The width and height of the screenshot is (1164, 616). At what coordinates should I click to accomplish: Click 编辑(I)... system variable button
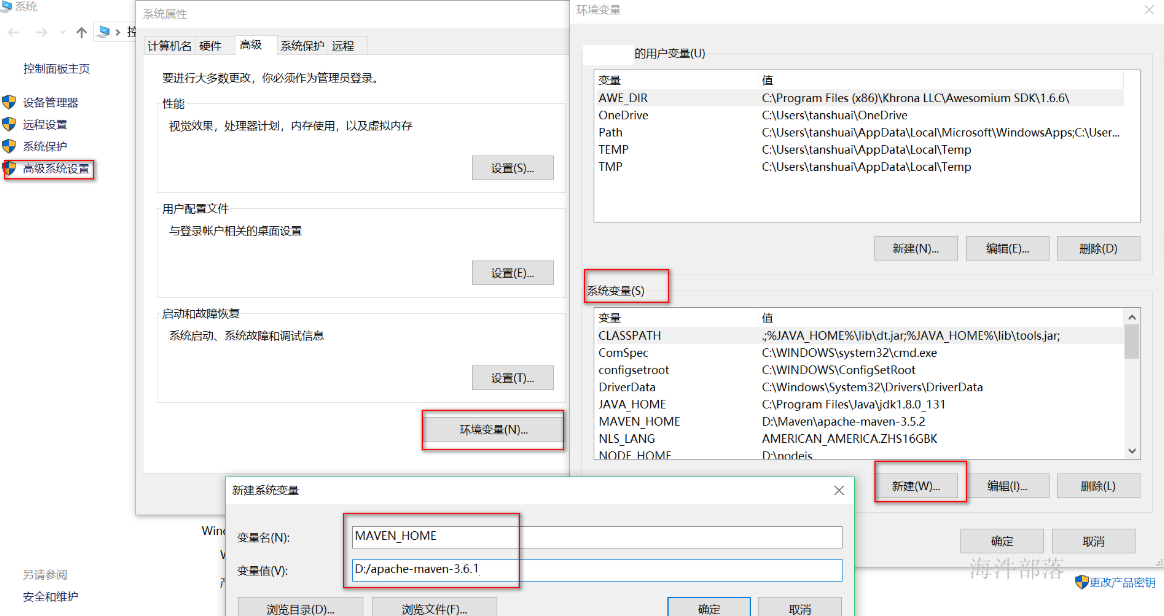coord(1007,486)
